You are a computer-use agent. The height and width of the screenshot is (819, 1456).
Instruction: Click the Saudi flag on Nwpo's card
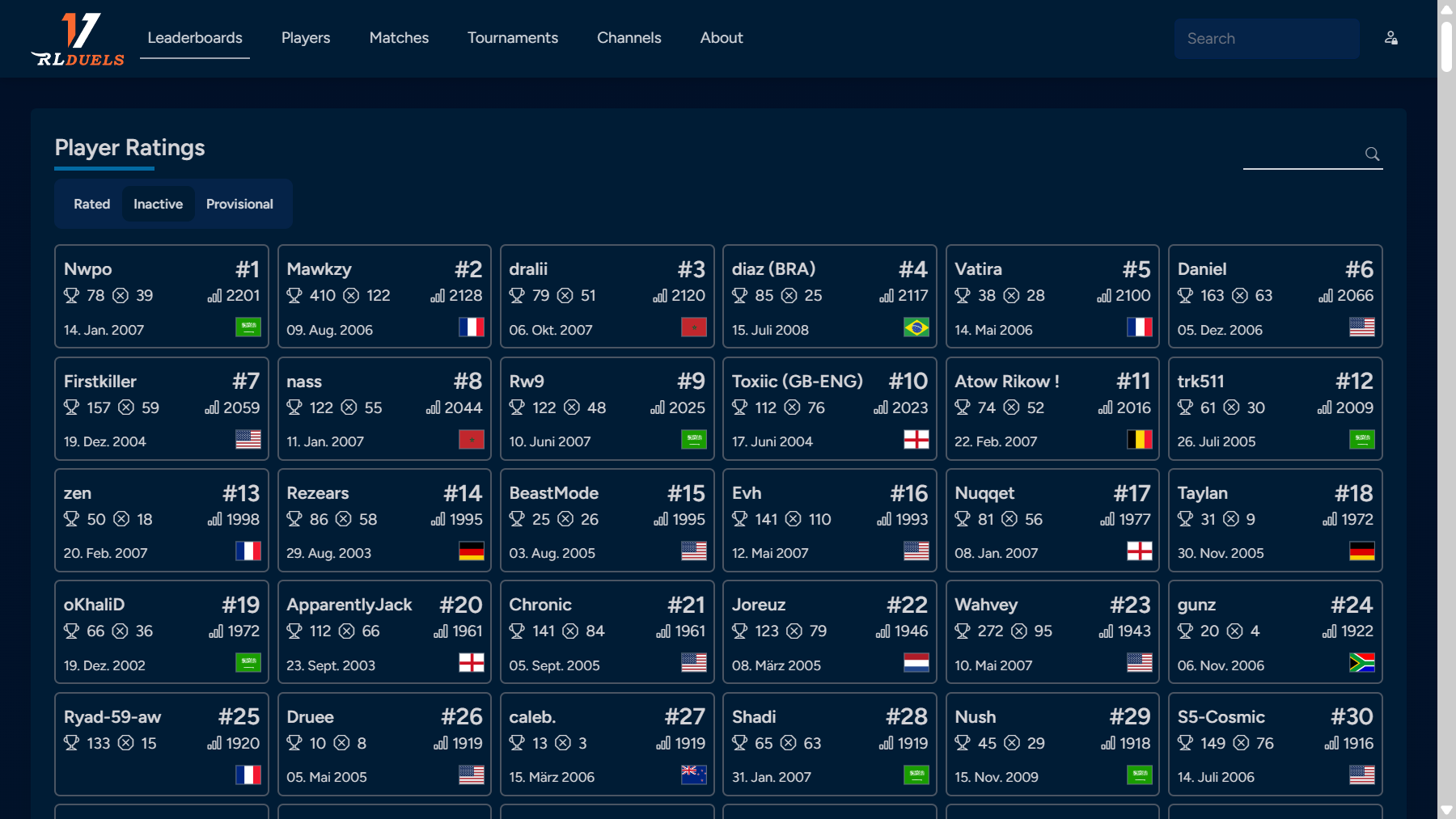point(248,327)
